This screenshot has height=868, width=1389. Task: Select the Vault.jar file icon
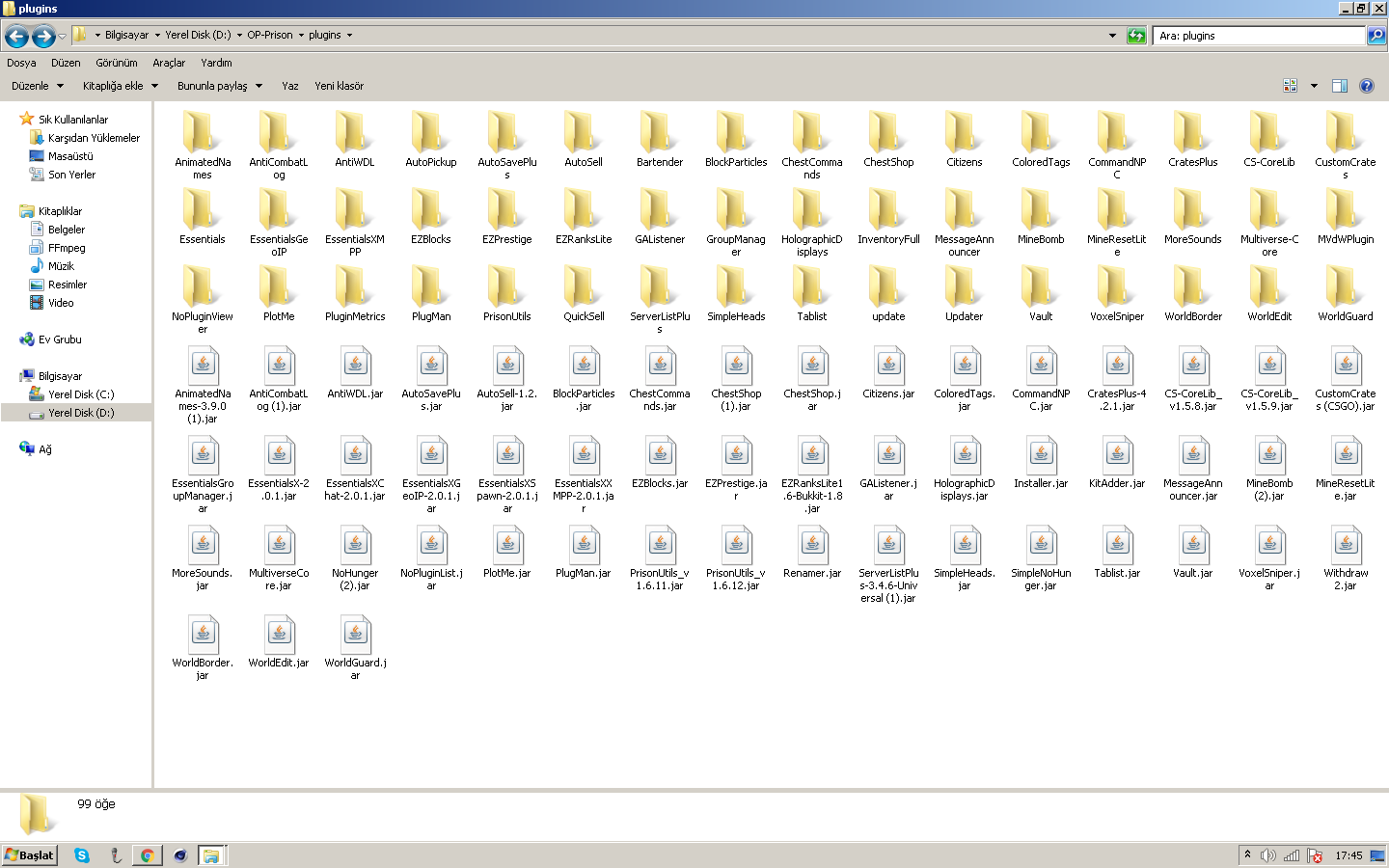[x=1193, y=545]
